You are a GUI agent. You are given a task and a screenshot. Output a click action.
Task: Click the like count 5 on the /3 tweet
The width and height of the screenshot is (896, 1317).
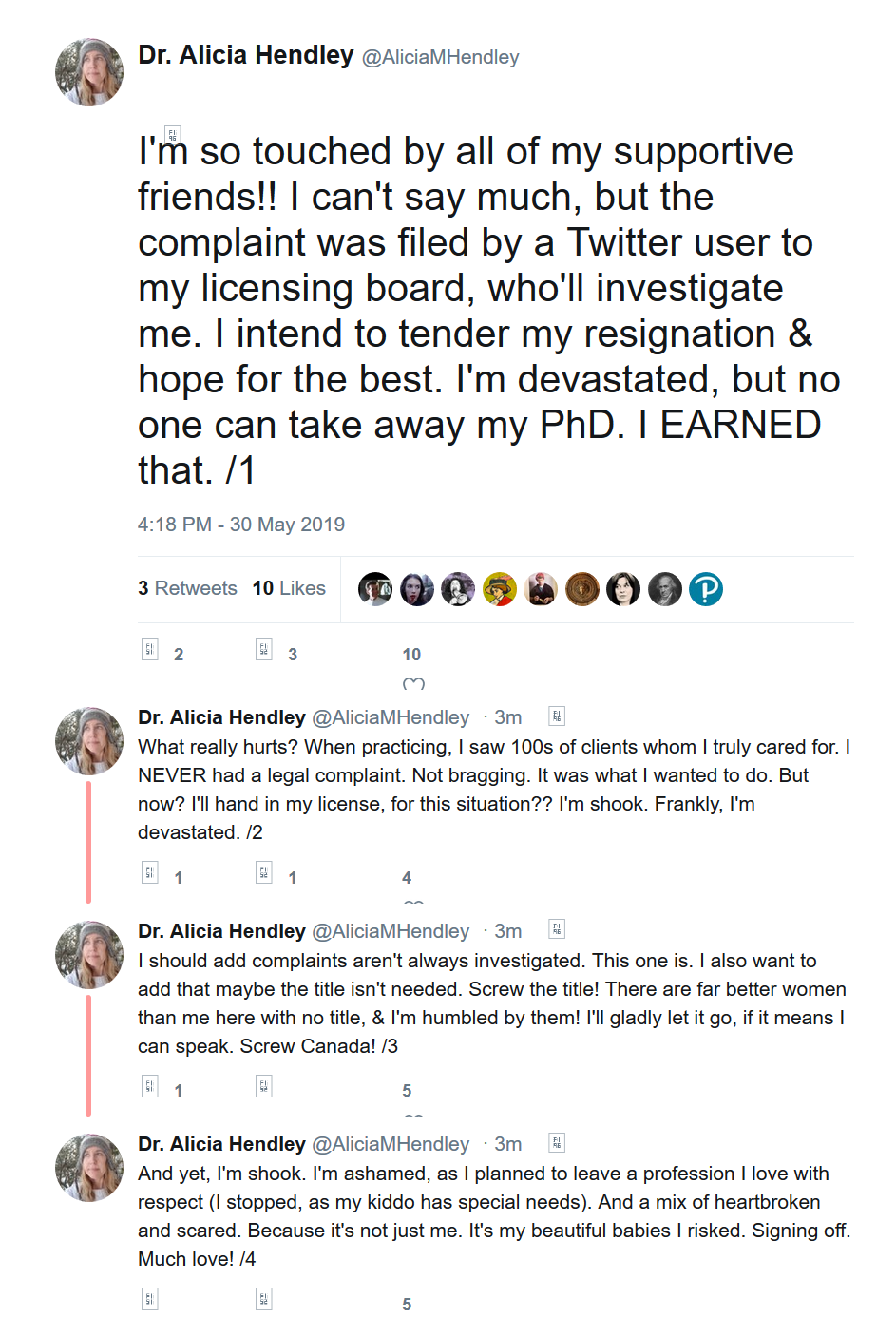tap(407, 1091)
